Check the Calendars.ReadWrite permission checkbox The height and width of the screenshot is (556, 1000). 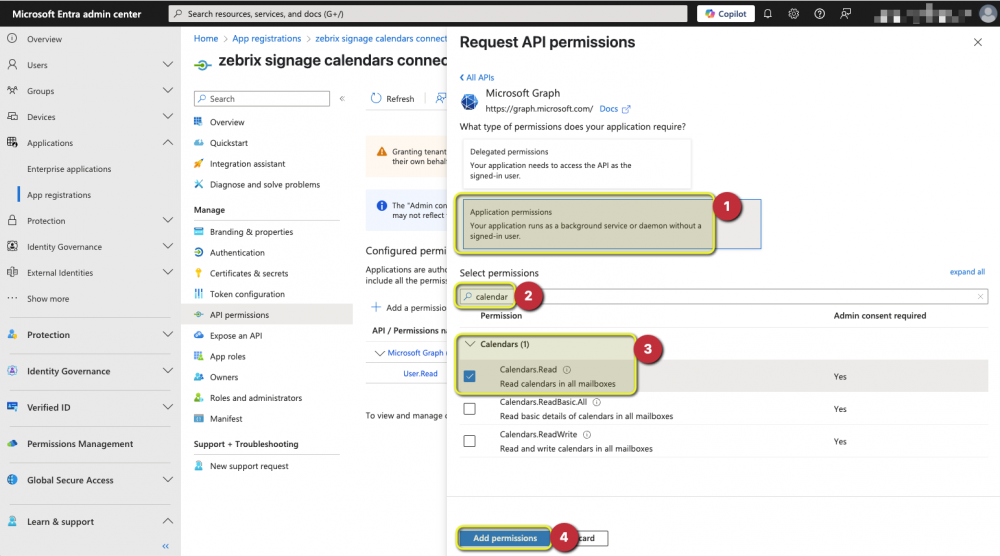[x=469, y=441]
